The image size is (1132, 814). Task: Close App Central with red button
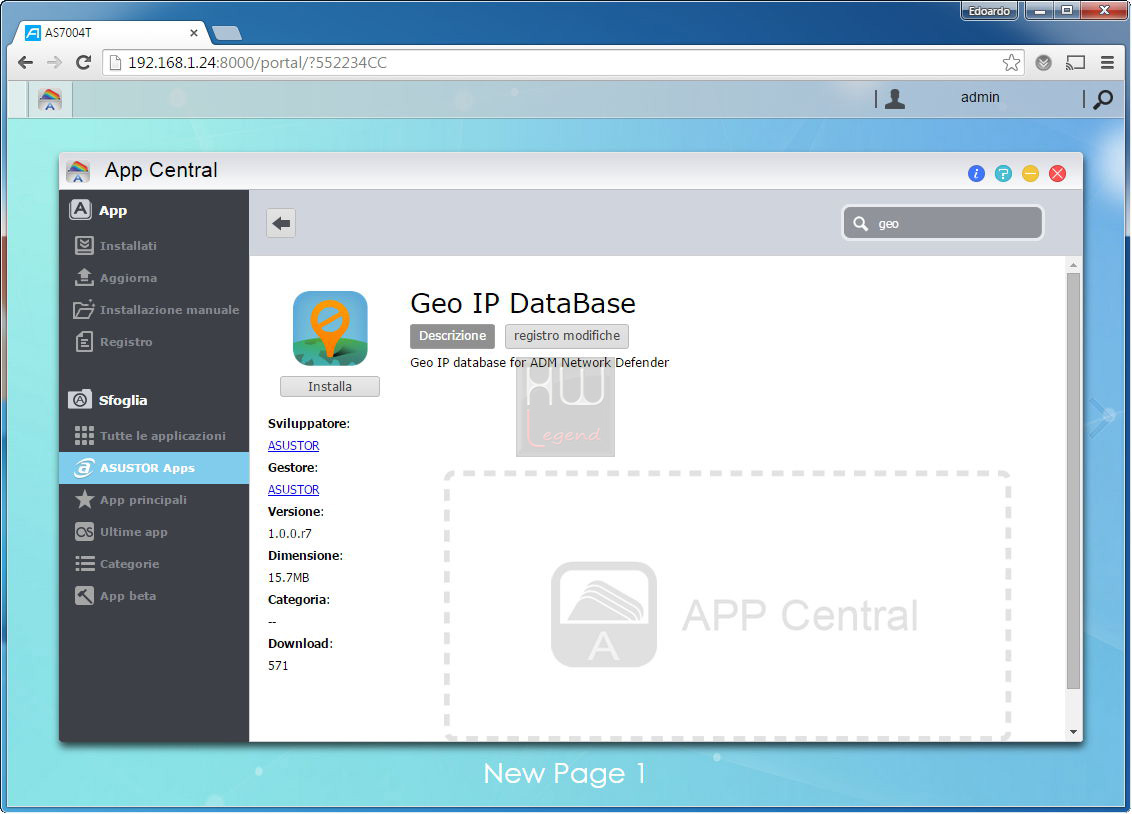pos(1058,173)
